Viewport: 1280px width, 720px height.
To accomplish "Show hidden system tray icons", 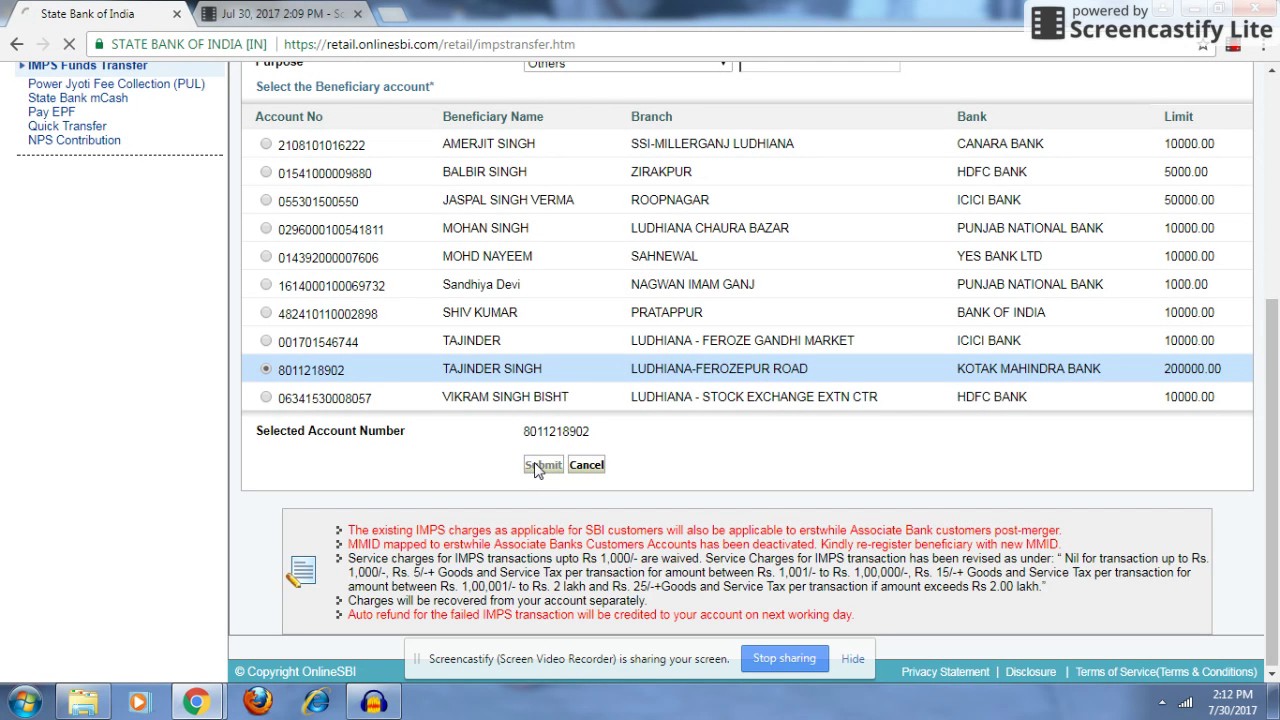I will coord(1162,702).
